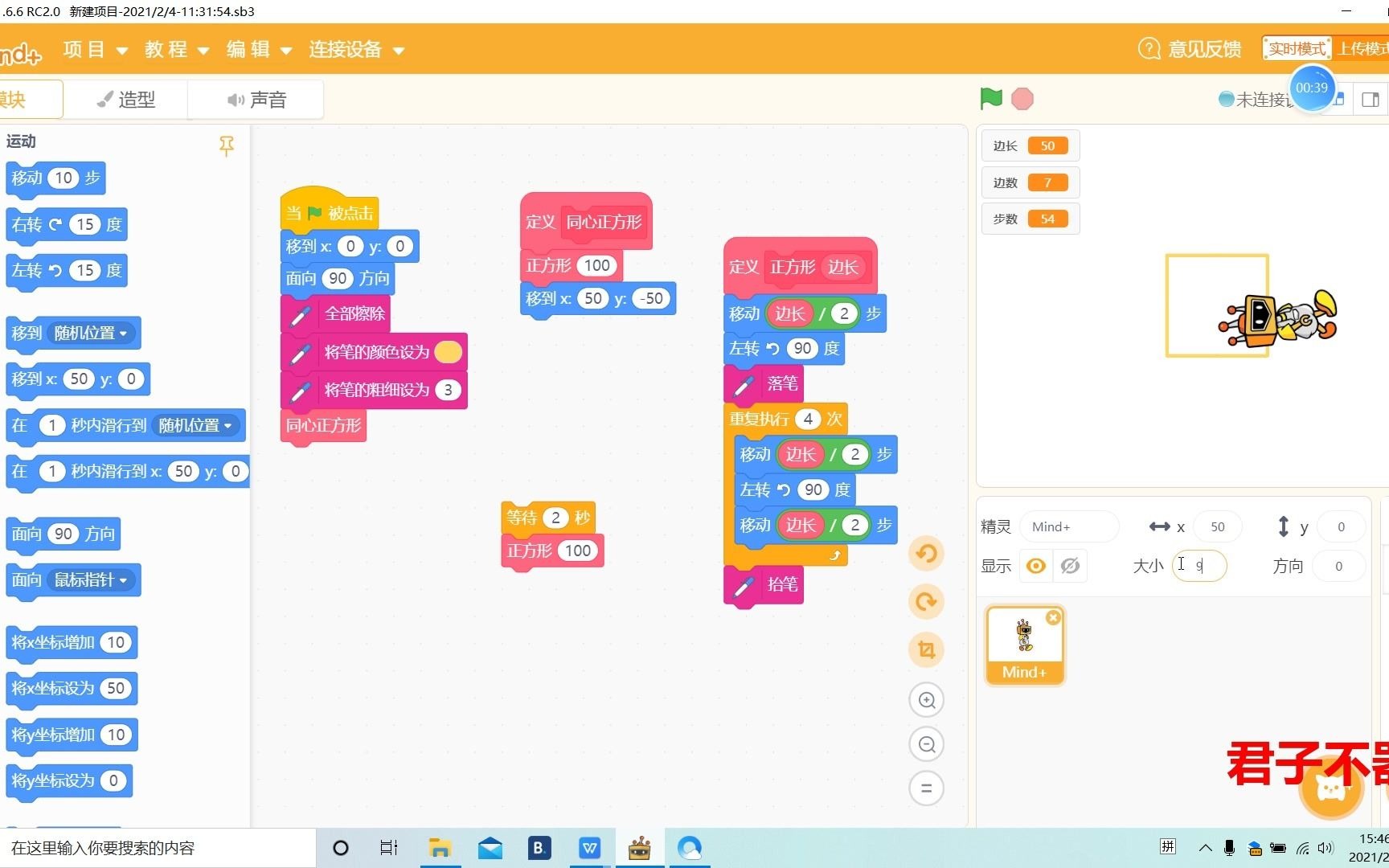Hide the sprite with the crossed-eye toggle
The height and width of the screenshot is (868, 1389).
tap(1070, 566)
